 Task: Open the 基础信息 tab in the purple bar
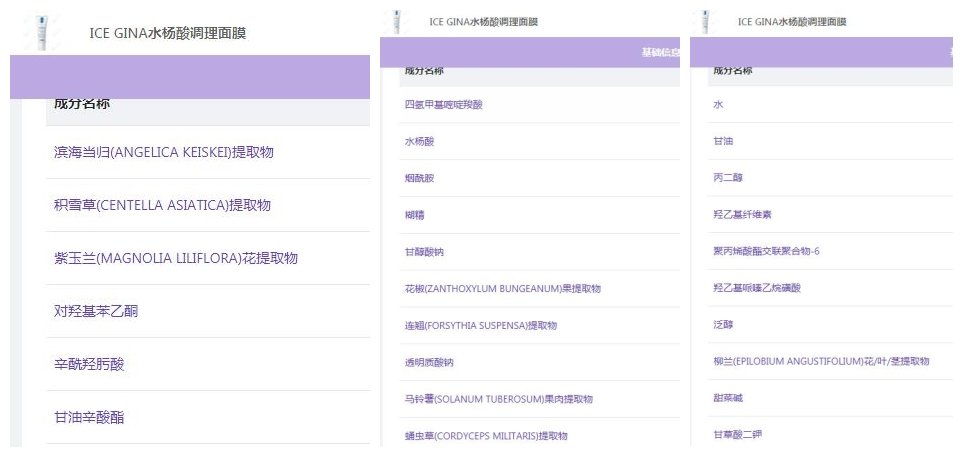[660, 53]
